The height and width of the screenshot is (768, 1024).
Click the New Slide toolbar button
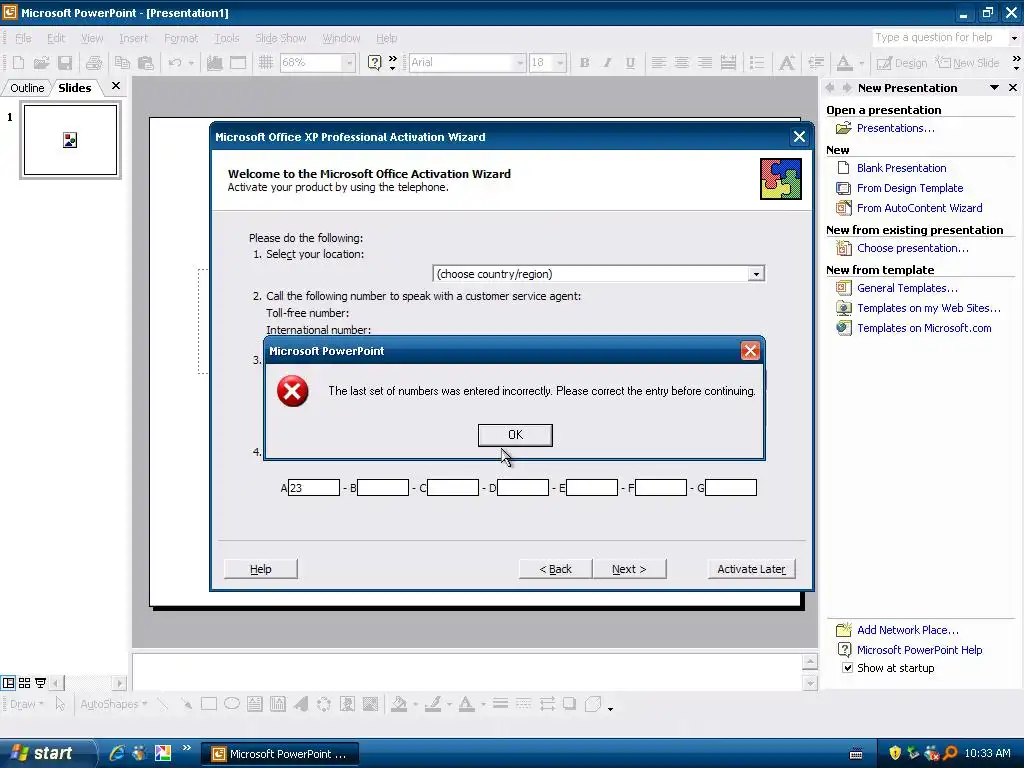click(967, 63)
